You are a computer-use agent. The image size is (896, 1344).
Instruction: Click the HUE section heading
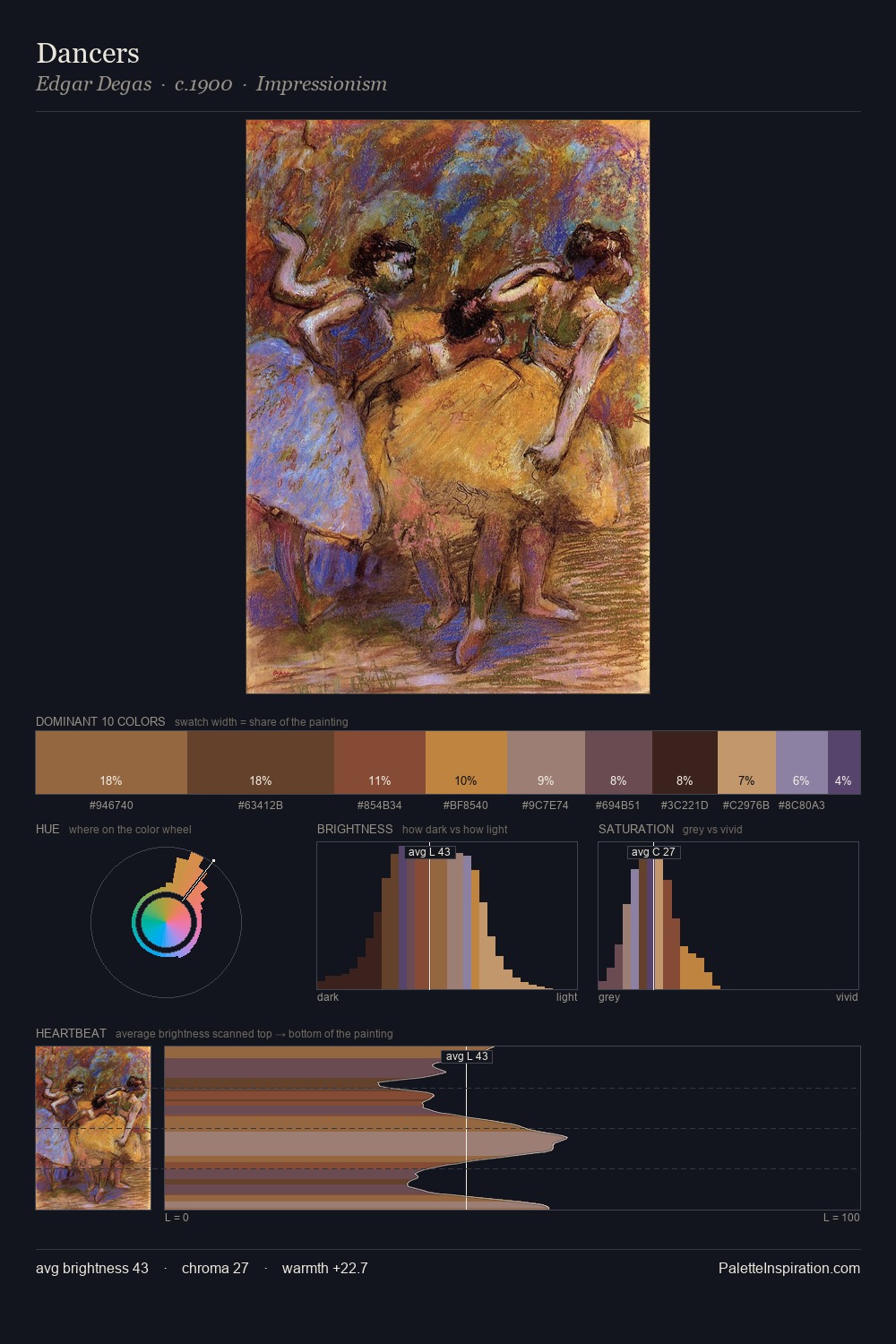point(47,829)
